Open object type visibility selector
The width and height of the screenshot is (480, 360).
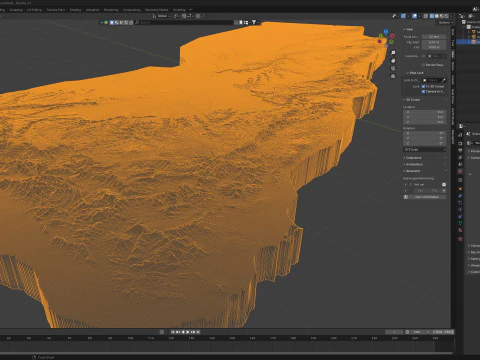394,16
